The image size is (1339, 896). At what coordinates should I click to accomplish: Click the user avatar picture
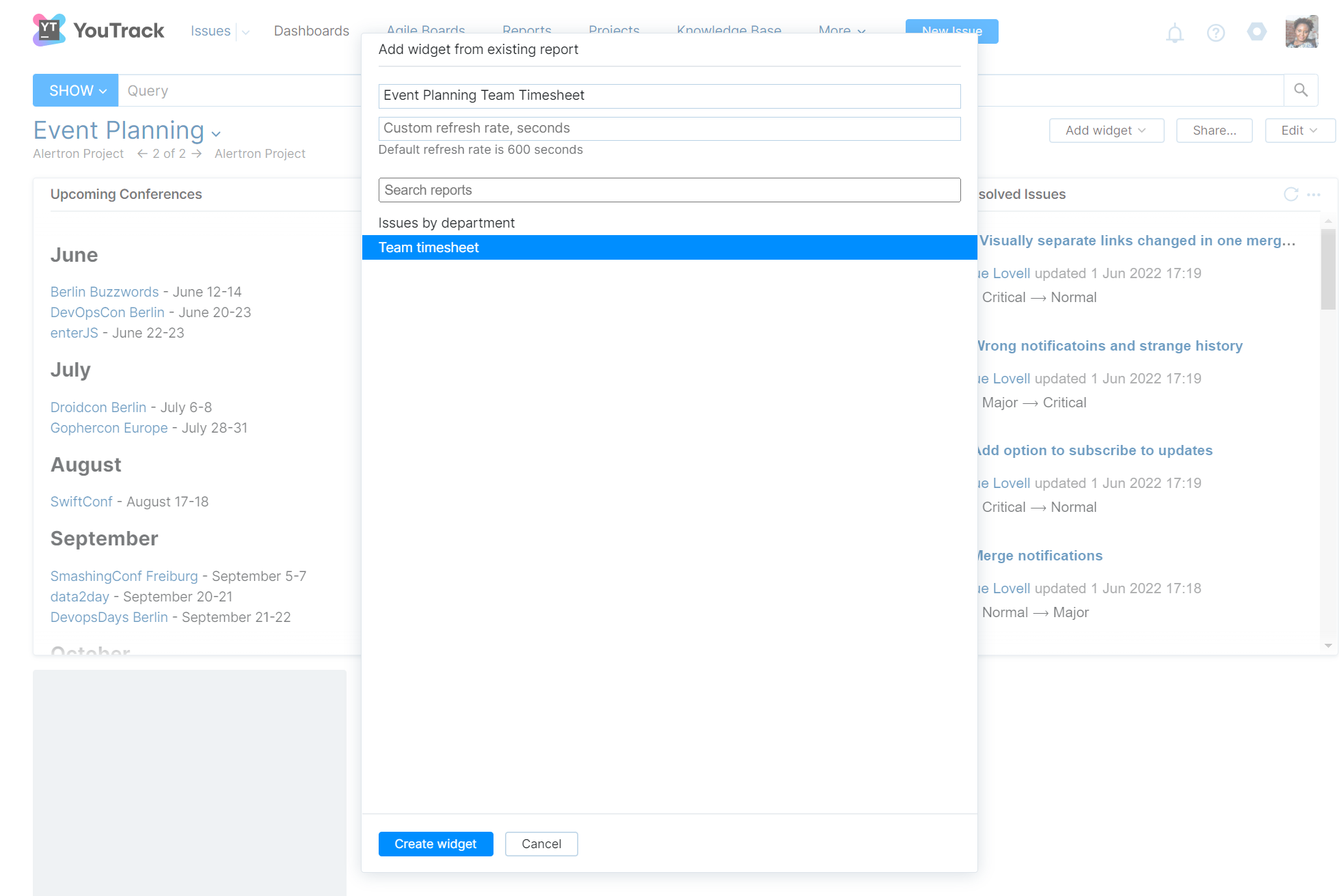pyautogui.click(x=1301, y=32)
